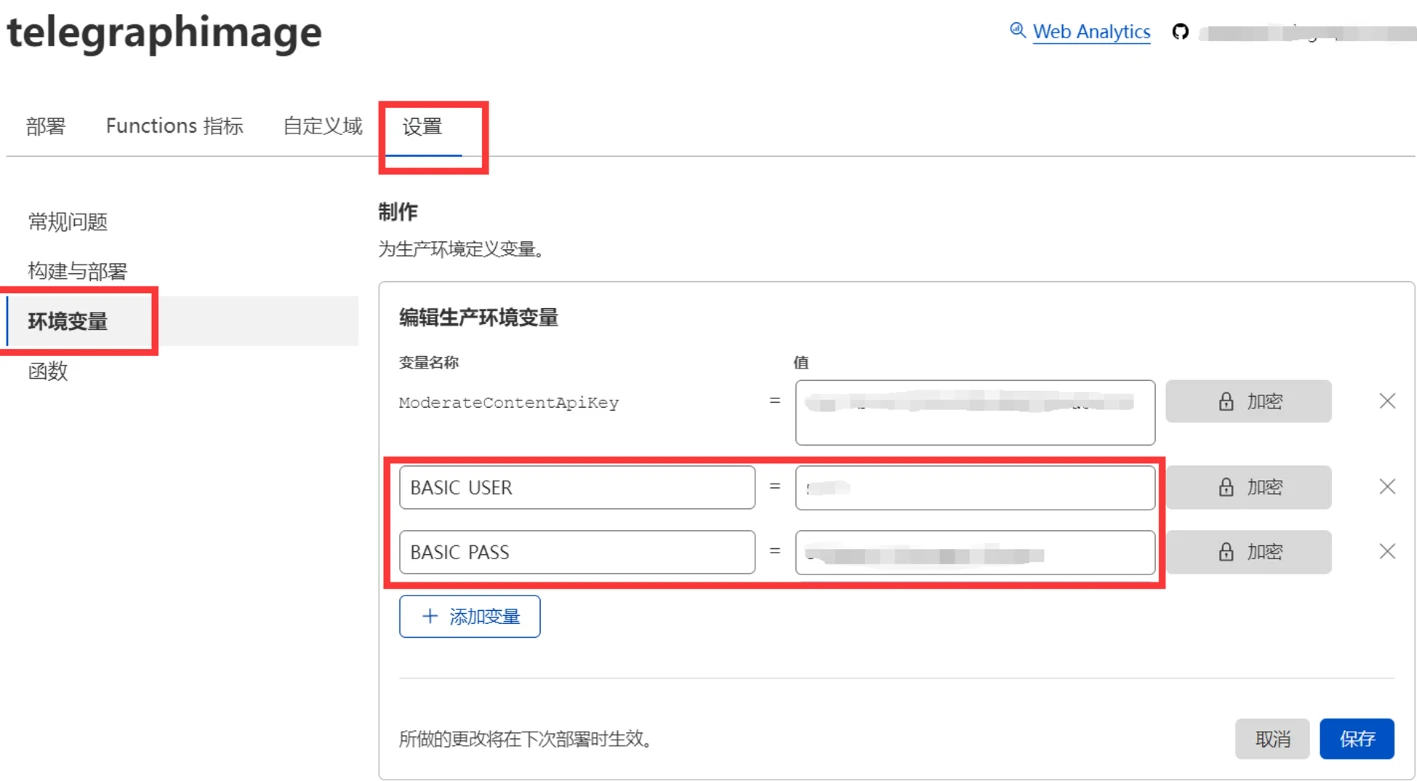Save environment variables with 保存

point(1356,739)
